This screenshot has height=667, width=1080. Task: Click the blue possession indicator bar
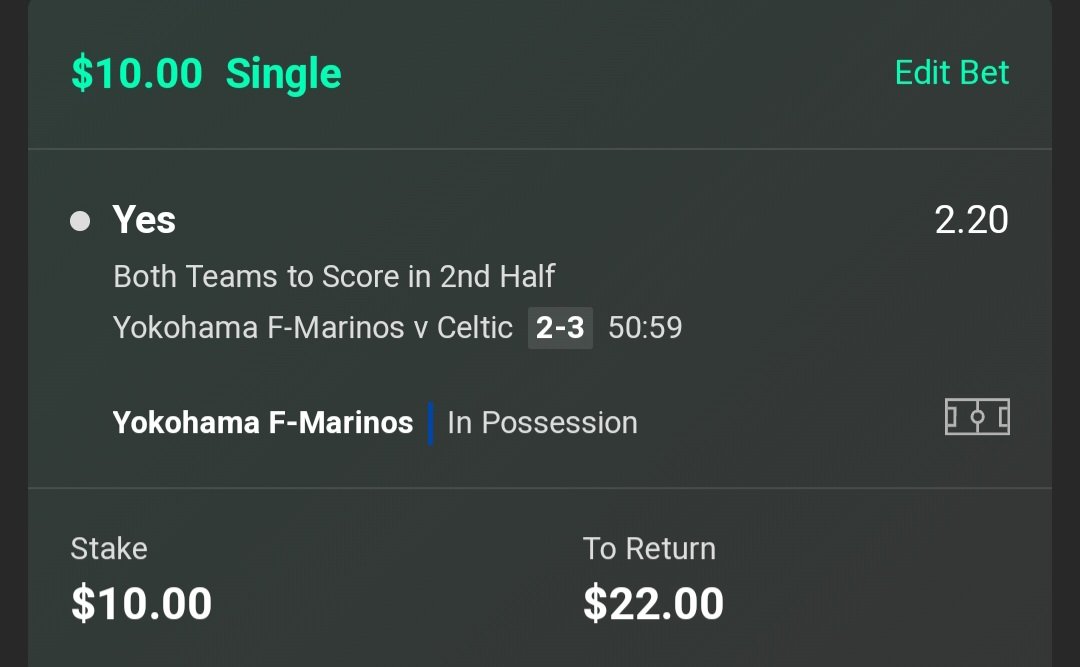tap(430, 423)
